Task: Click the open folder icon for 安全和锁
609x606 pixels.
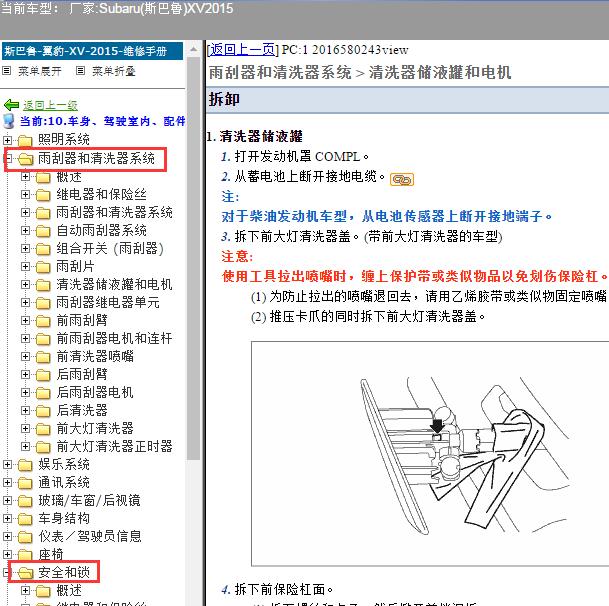Action: click(26, 573)
